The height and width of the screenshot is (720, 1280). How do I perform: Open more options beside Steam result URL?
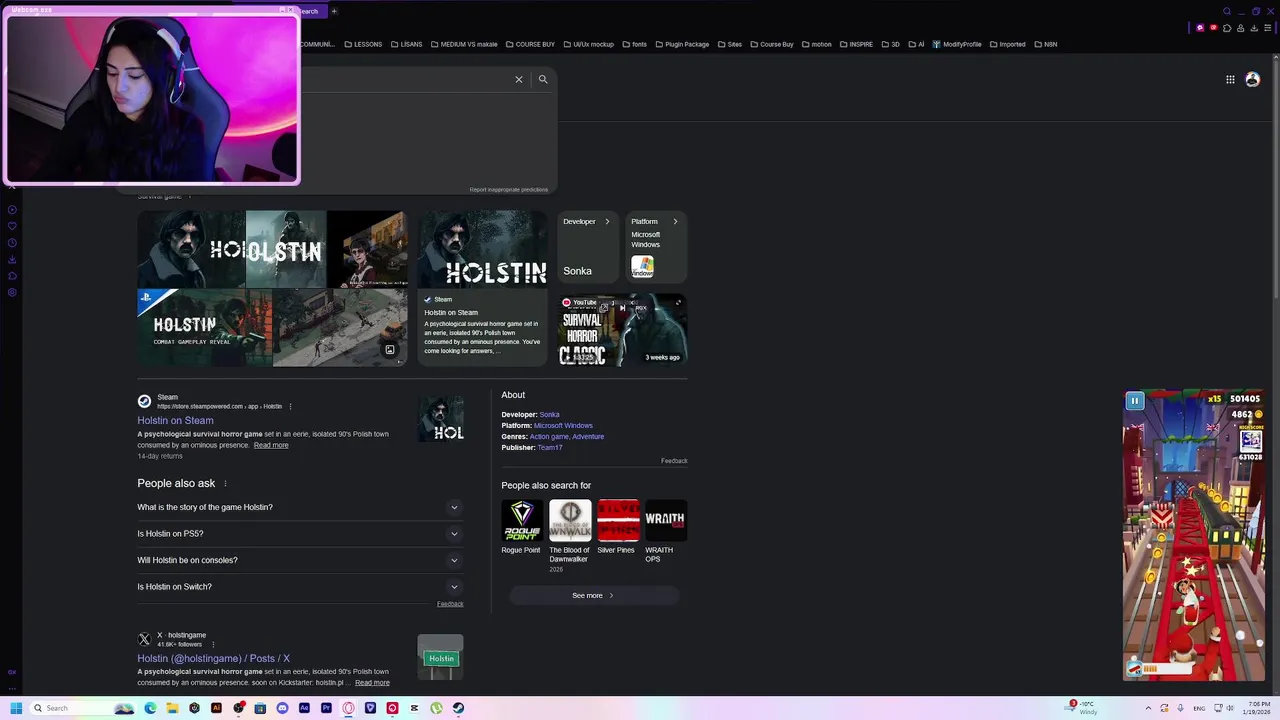tap(290, 406)
